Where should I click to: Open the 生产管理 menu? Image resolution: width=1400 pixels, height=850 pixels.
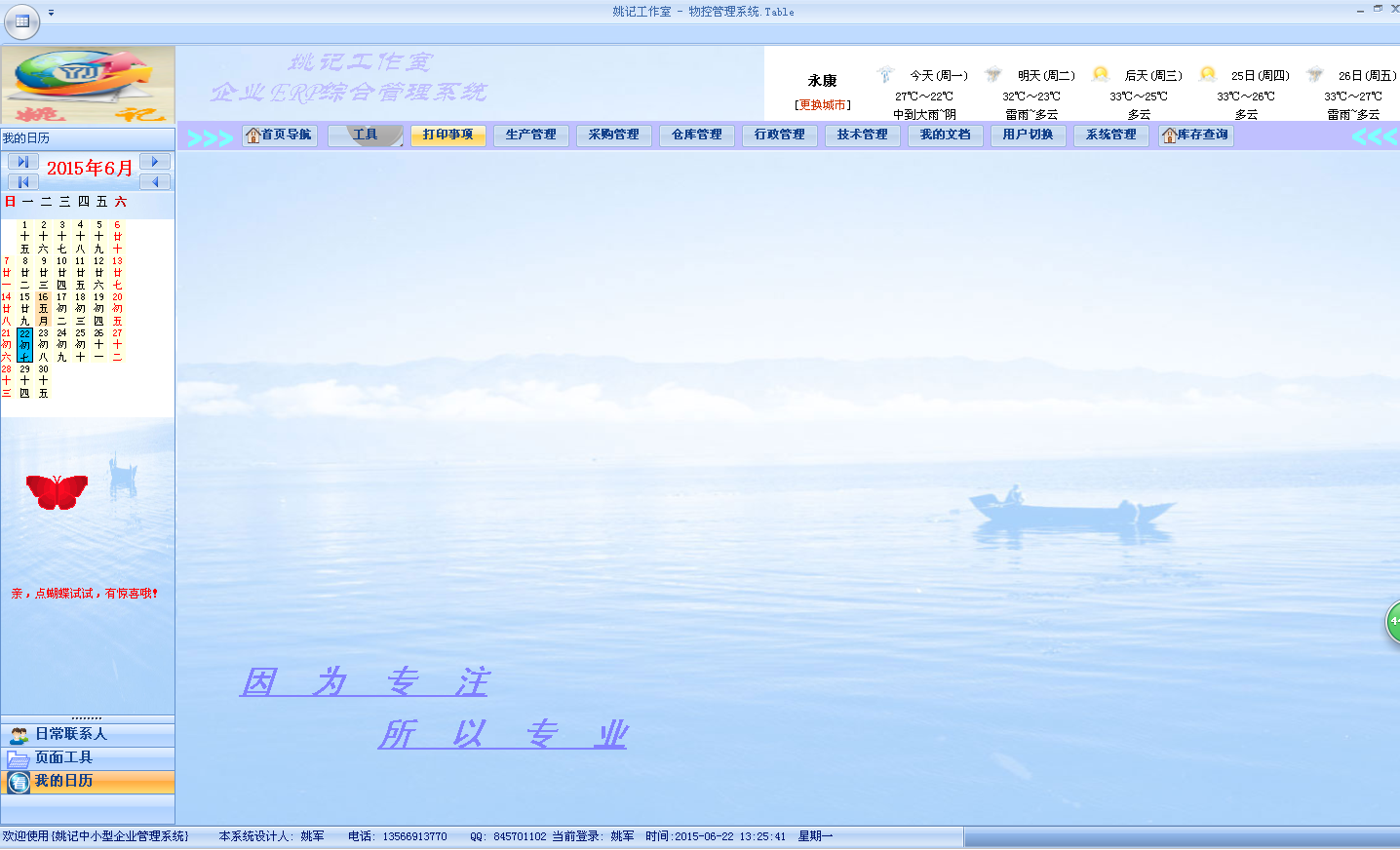530,135
